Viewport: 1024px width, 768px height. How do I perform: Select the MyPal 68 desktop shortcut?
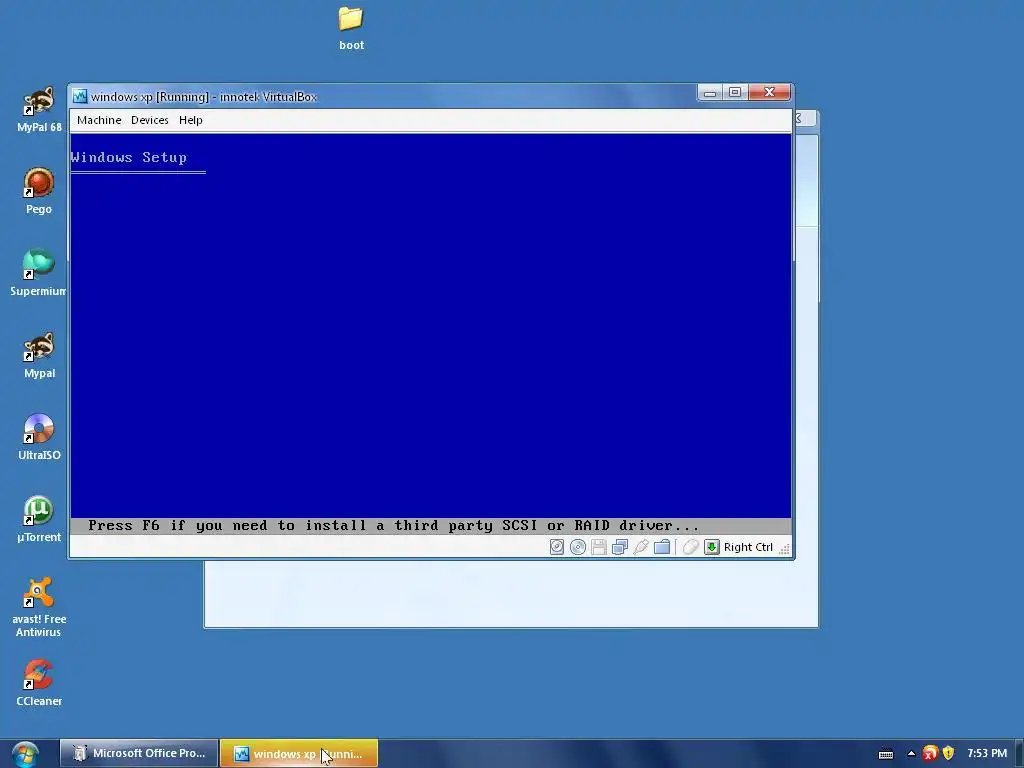(x=39, y=110)
